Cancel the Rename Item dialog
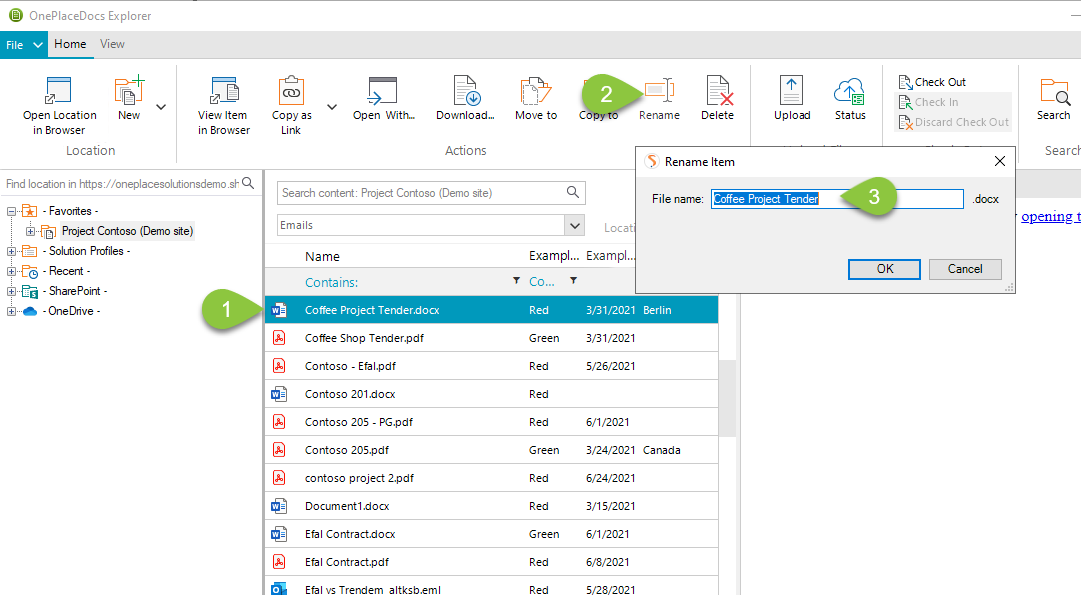The width and height of the screenshot is (1081, 595). tap(964, 269)
